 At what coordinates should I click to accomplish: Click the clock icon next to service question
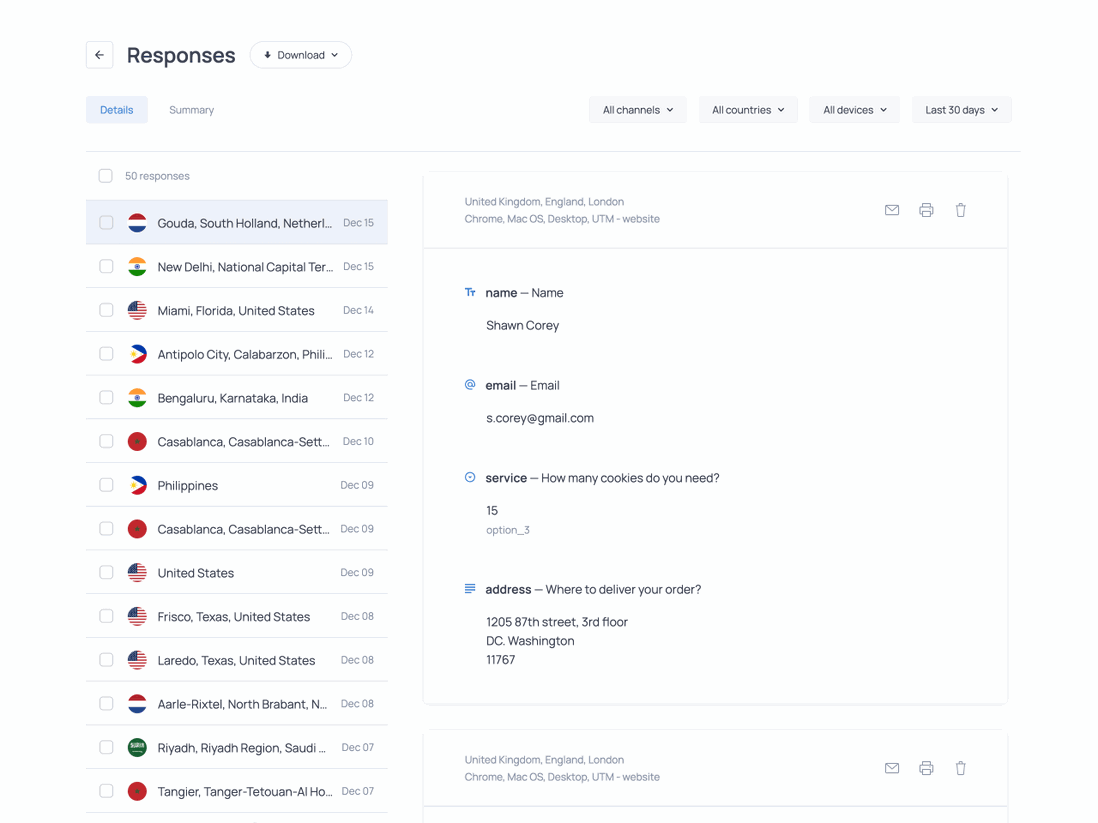pos(470,478)
